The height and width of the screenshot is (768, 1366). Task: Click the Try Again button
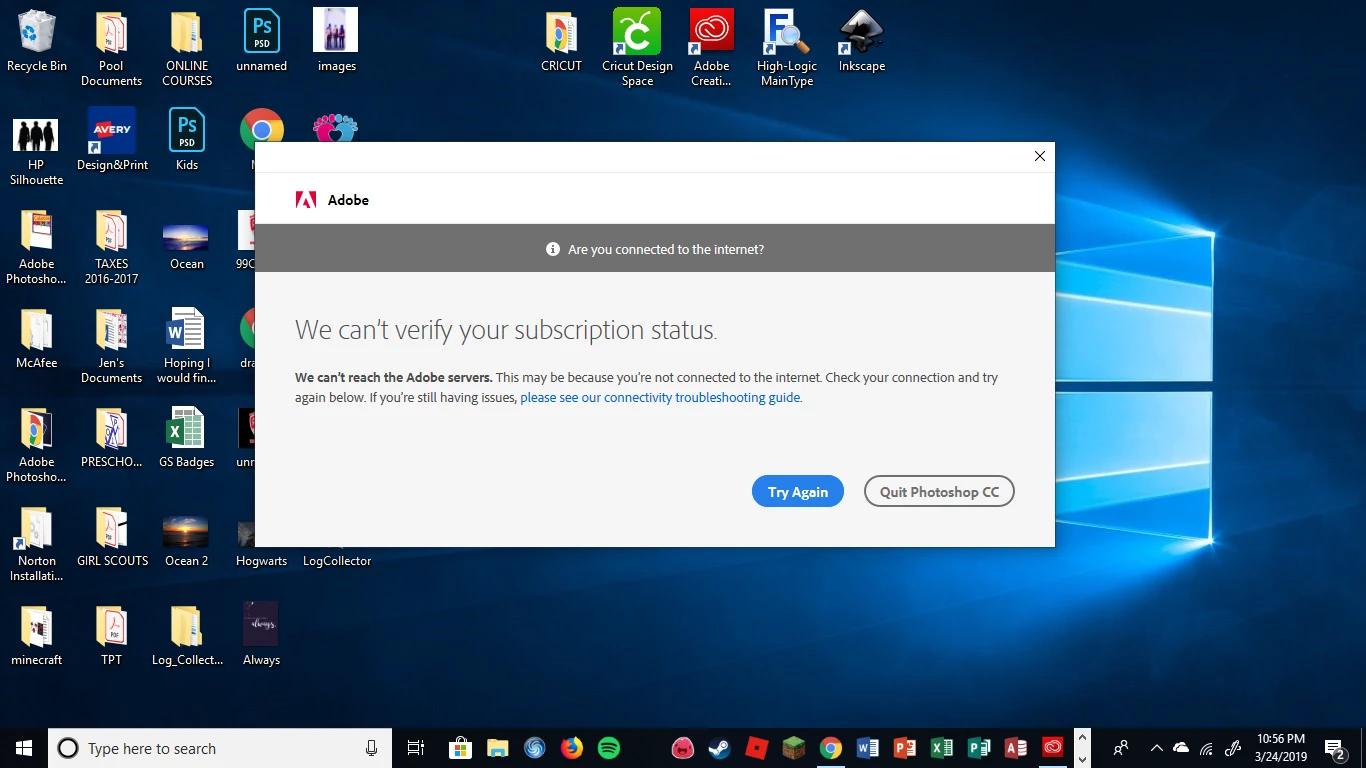coord(797,492)
